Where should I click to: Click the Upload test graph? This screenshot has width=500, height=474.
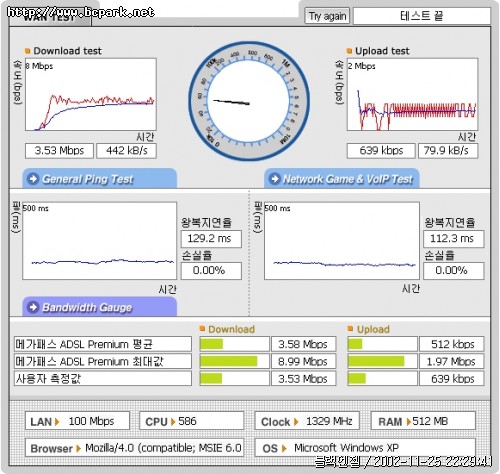[x=412, y=94]
